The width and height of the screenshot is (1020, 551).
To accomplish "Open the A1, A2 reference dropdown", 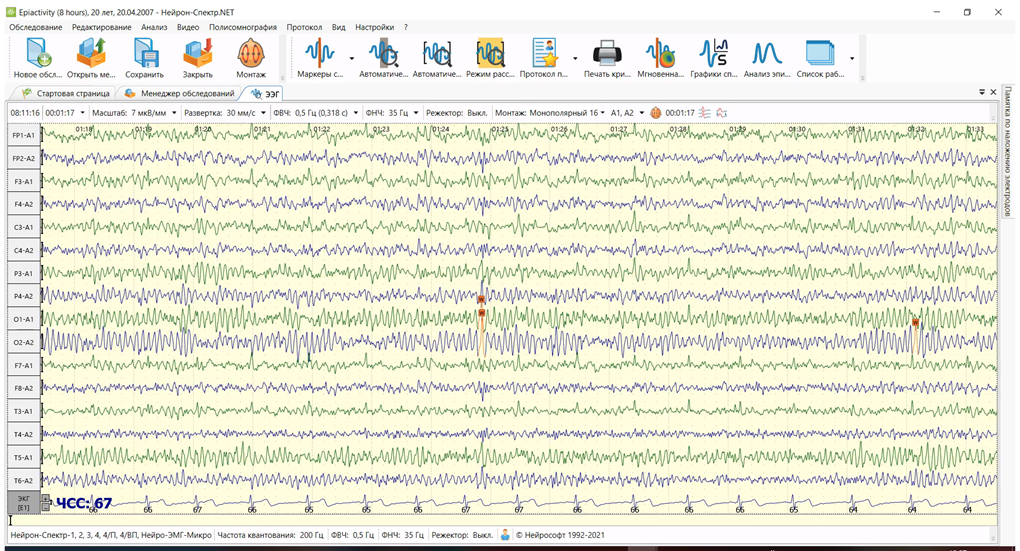I will pos(641,113).
